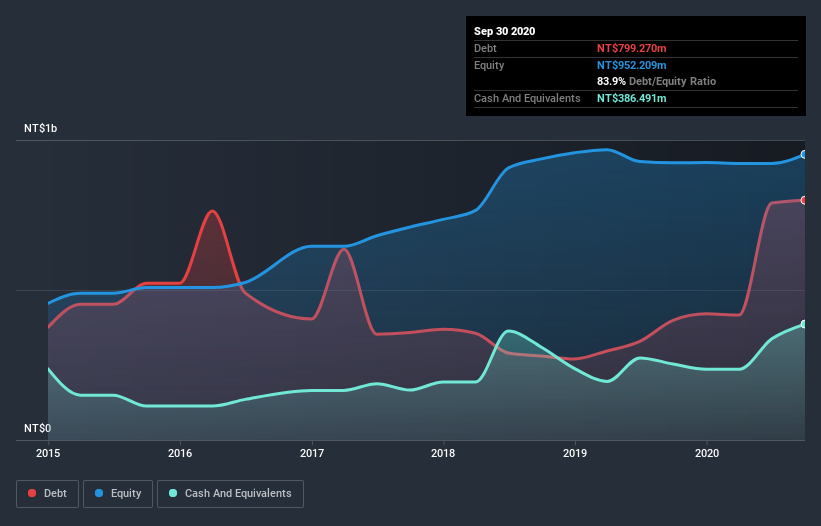Toggle Cash And Equivalents legend button

(230, 494)
